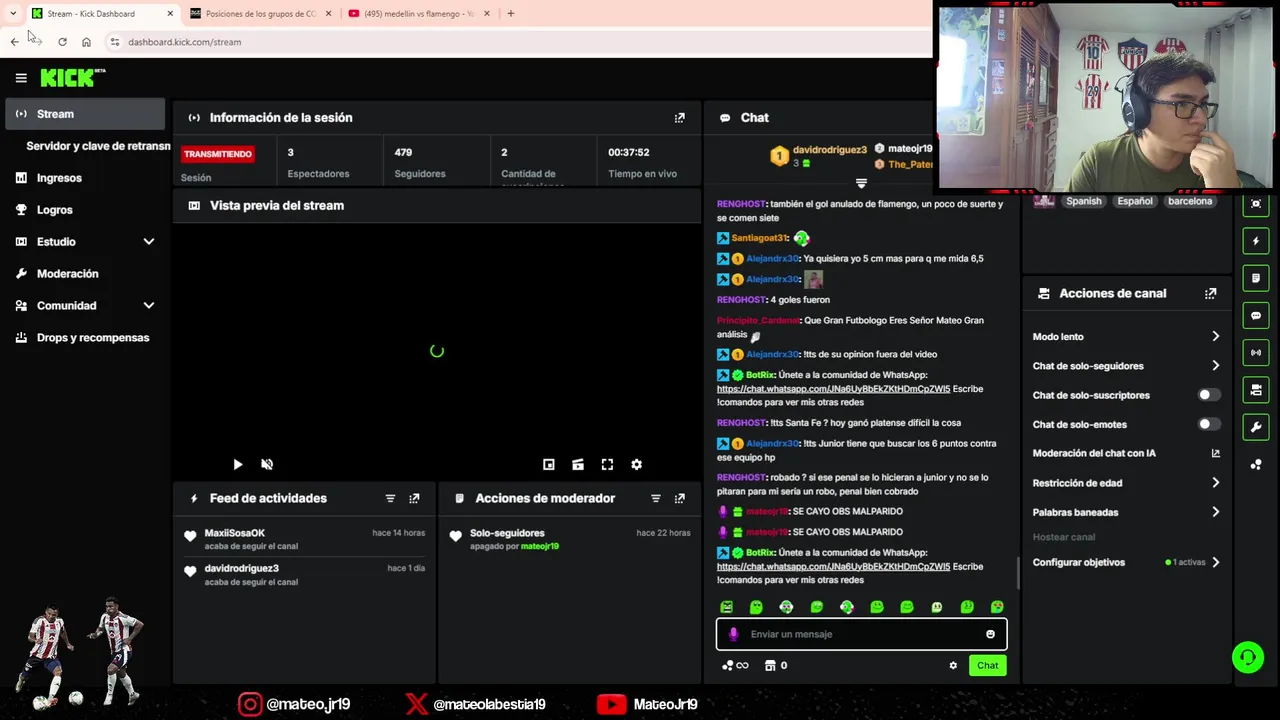This screenshot has width=1280, height=720.
Task: Enable picture-in-picture for stream preview
Action: click(549, 465)
